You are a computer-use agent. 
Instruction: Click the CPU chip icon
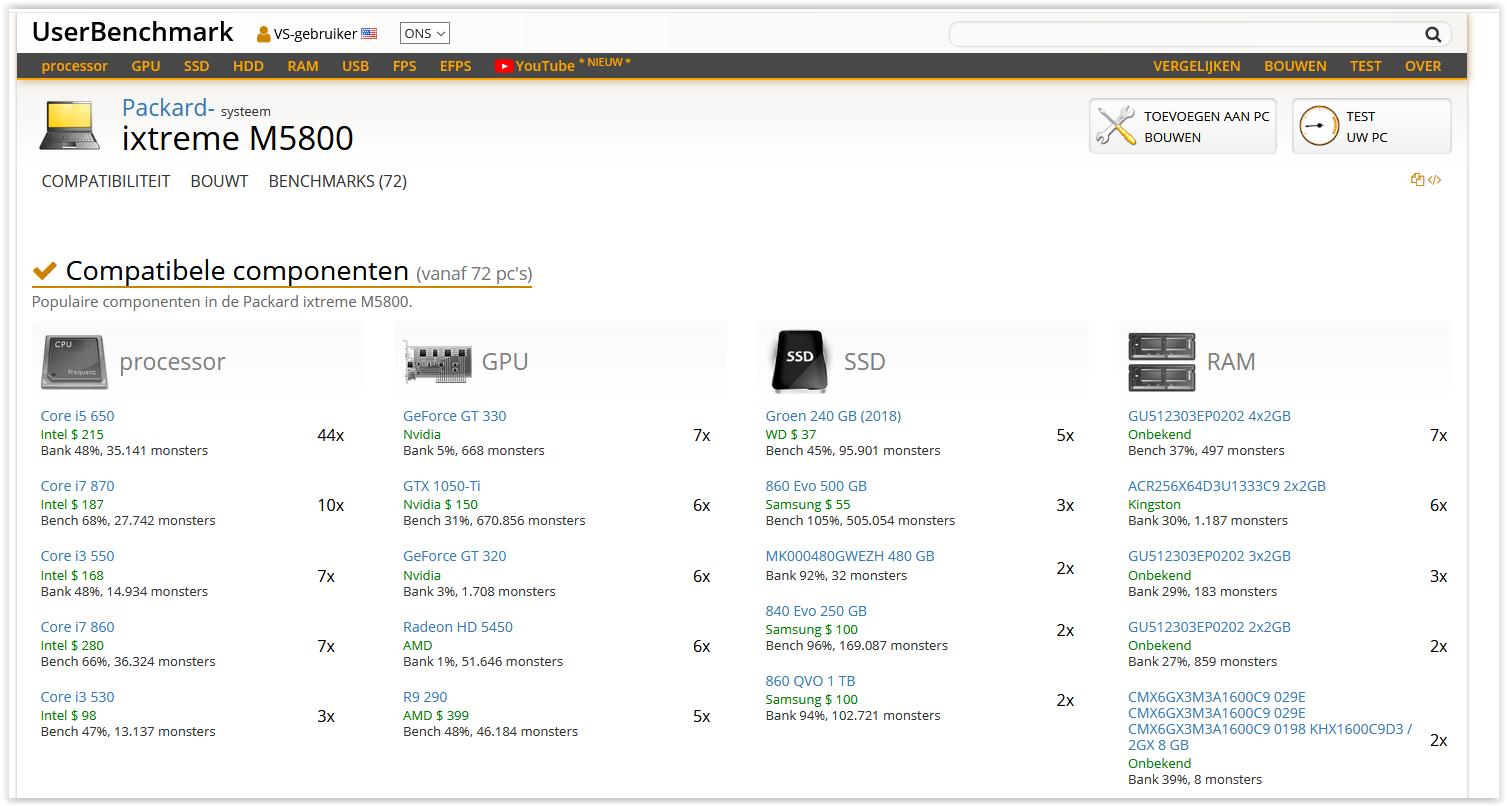pos(74,361)
